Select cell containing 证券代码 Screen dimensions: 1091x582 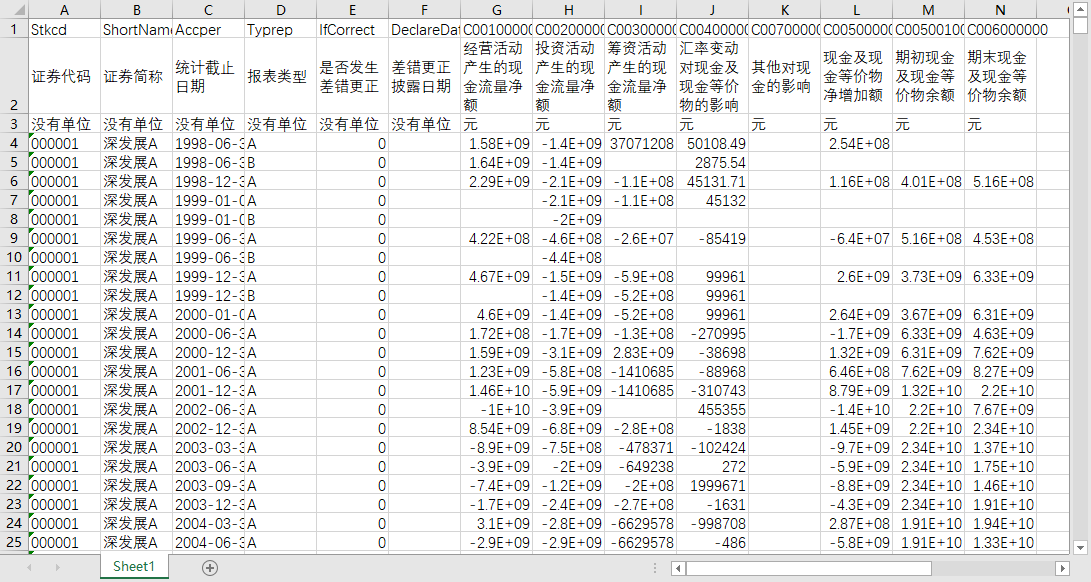pos(64,76)
